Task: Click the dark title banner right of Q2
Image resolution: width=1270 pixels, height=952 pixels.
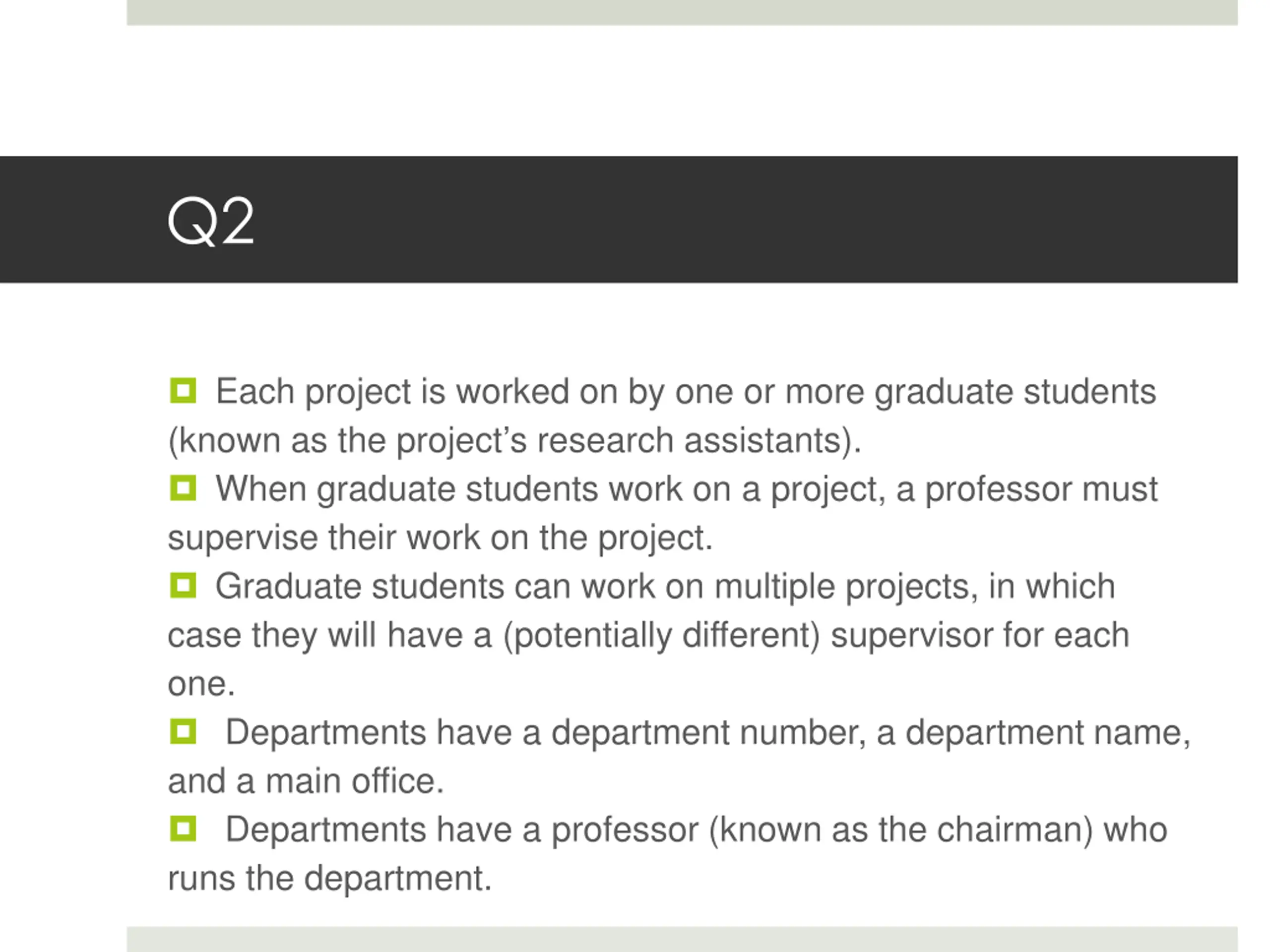Action: 747,219
